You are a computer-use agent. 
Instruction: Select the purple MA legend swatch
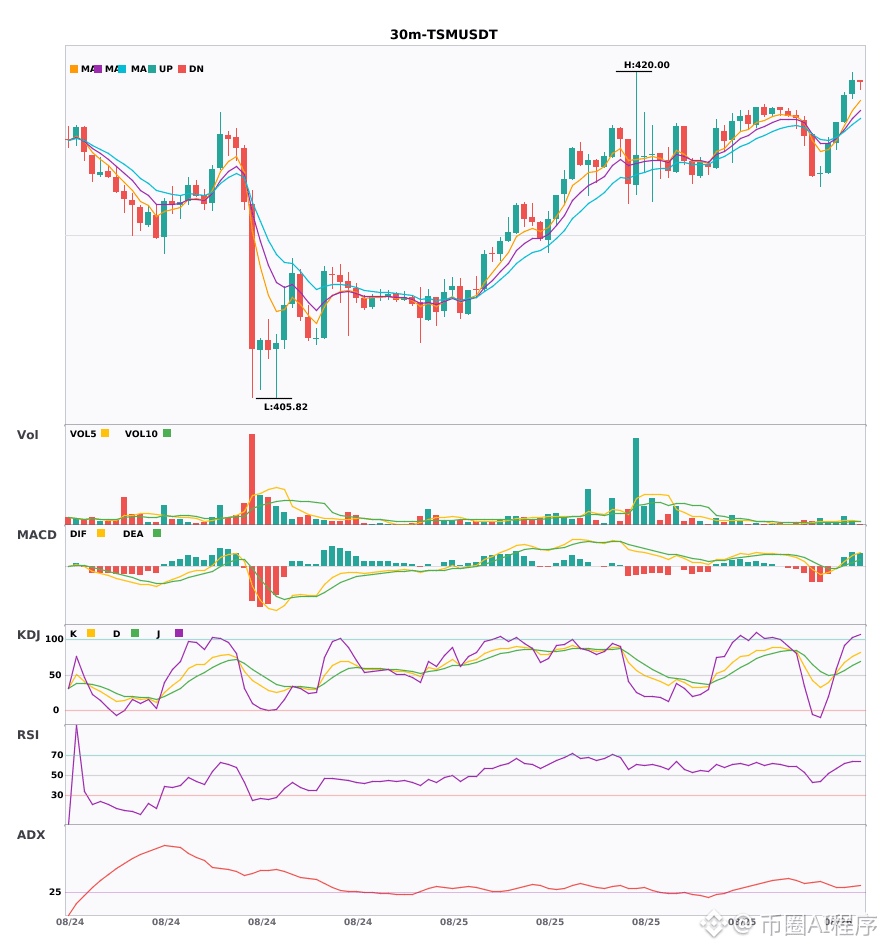[98, 69]
